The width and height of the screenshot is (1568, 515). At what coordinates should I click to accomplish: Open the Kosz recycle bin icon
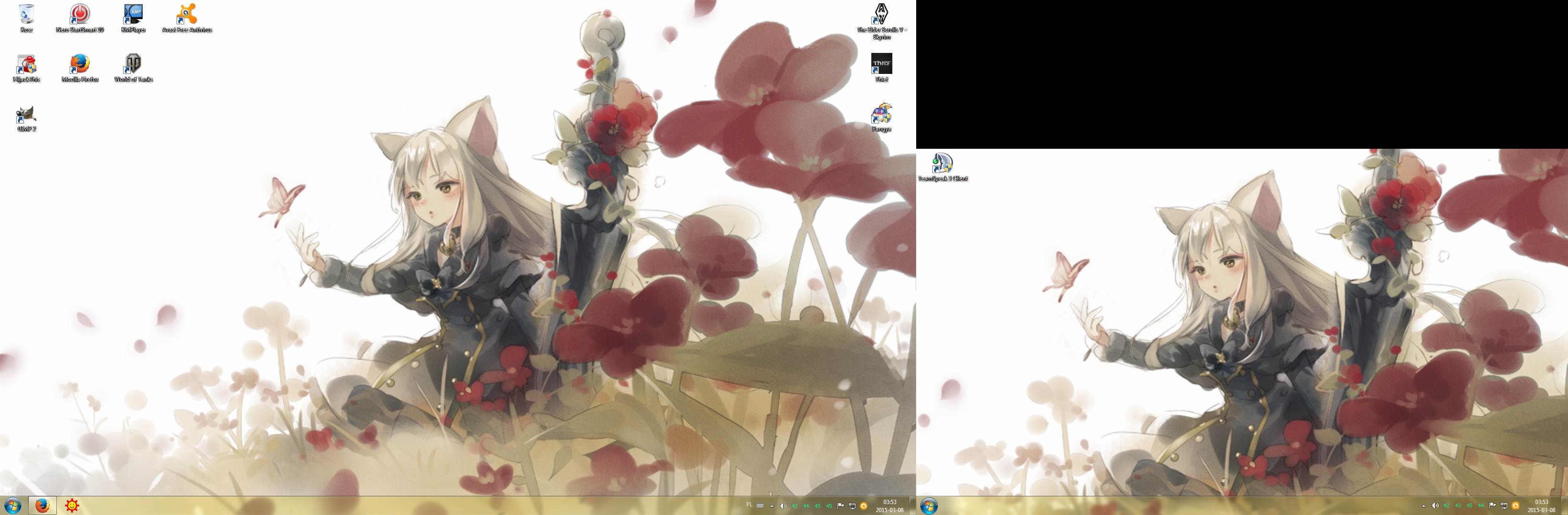point(26,18)
